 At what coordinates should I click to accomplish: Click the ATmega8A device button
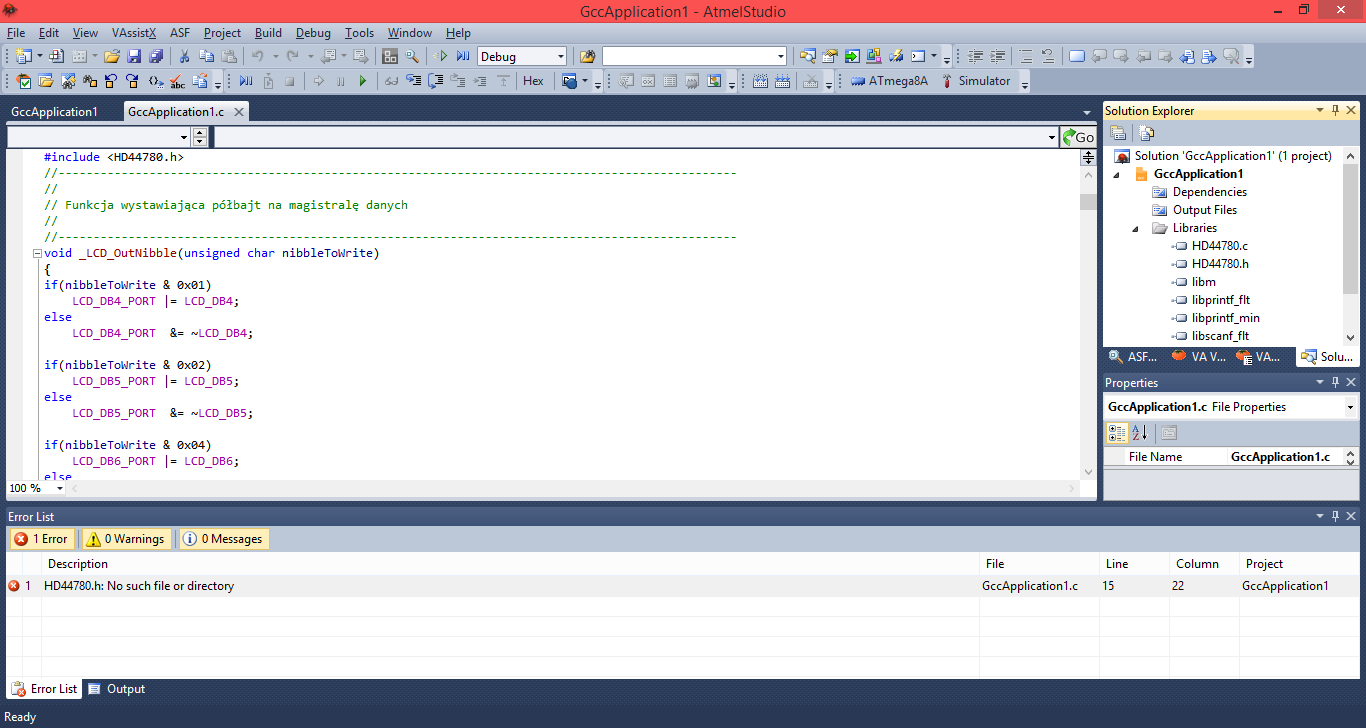pos(890,81)
